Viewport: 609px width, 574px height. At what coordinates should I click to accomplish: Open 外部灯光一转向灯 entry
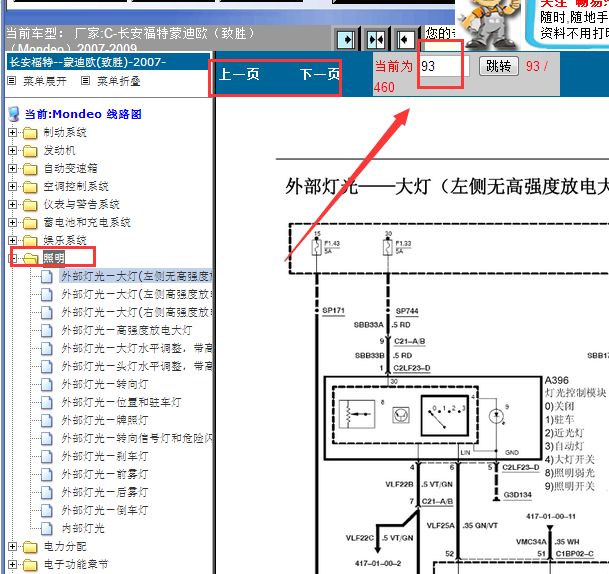(x=104, y=384)
